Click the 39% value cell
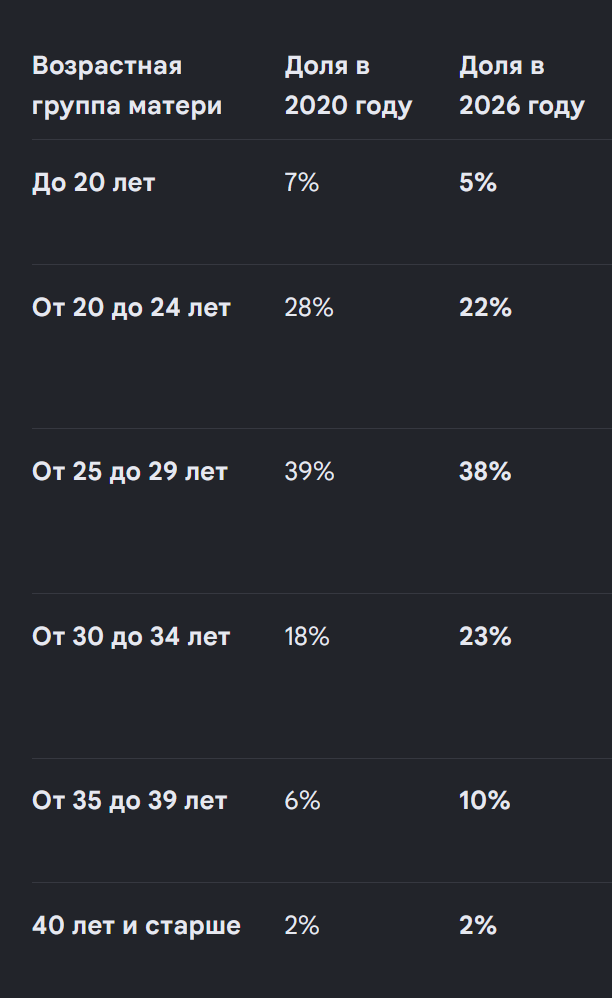 pyautogui.click(x=309, y=472)
